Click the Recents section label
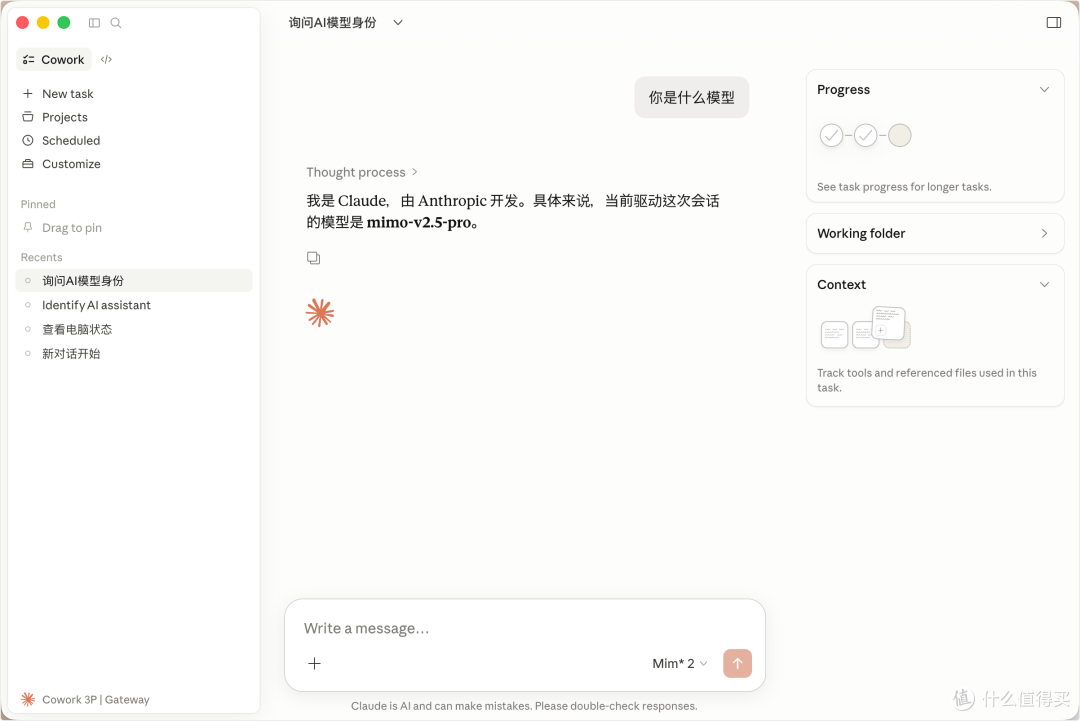Screen dimensions: 1080x721 (x=41, y=257)
